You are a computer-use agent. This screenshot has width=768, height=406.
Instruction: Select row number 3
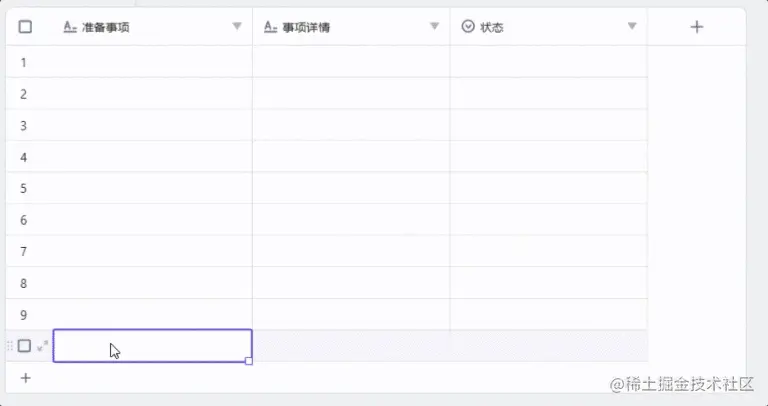pyautogui.click(x=24, y=126)
